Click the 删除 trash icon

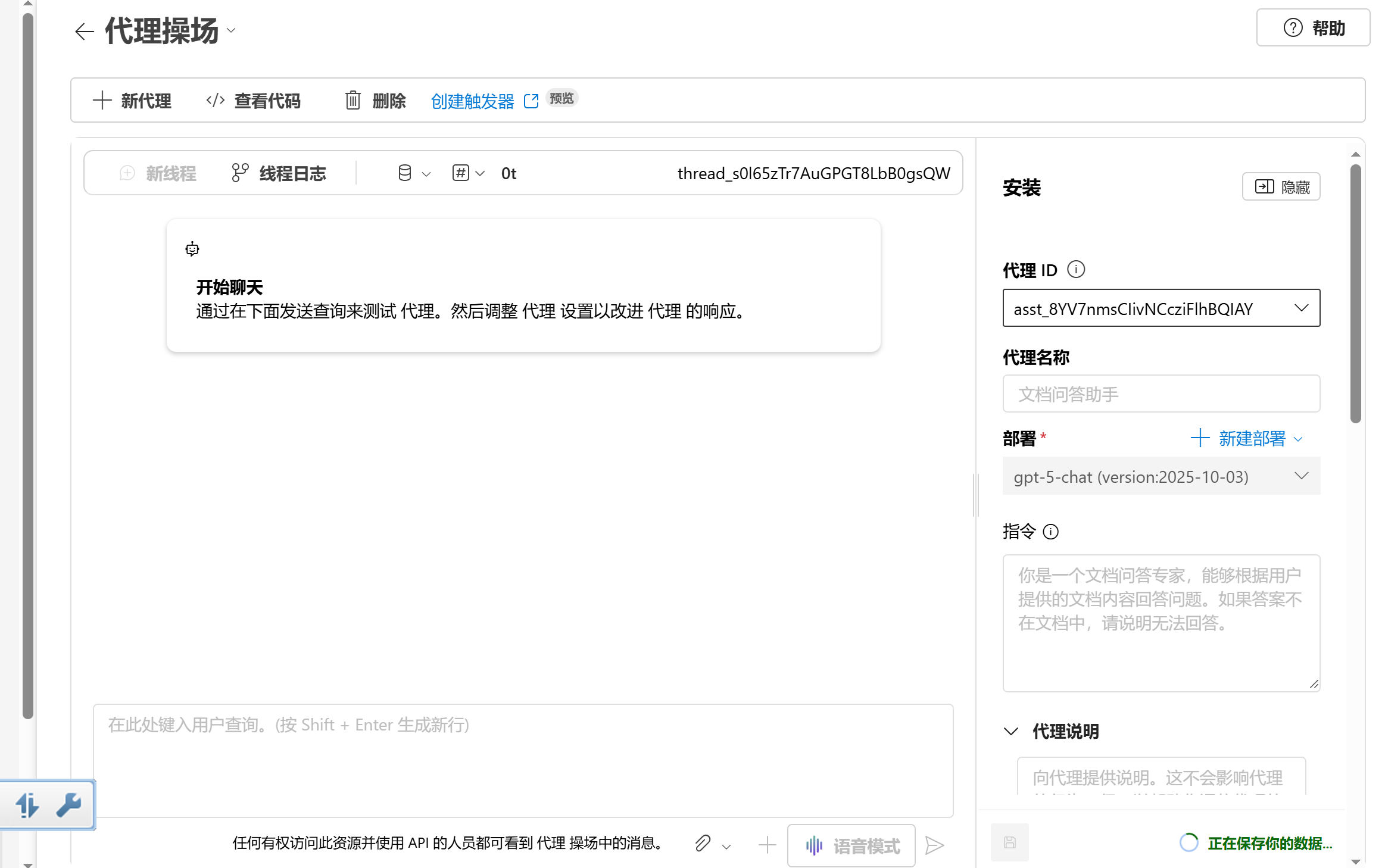pos(353,101)
